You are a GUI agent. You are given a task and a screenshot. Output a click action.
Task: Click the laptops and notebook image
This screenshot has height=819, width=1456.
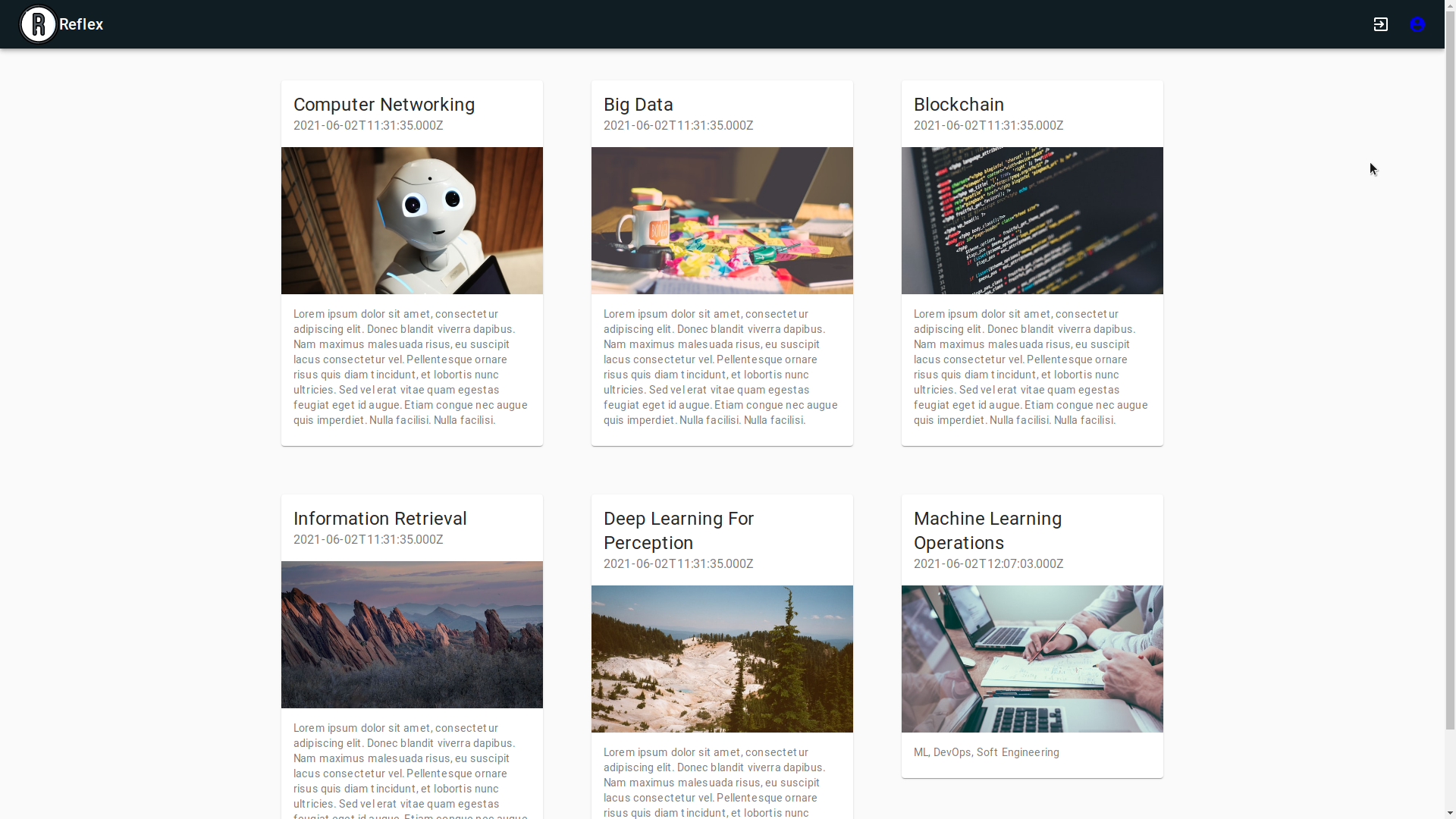pyautogui.click(x=1032, y=659)
